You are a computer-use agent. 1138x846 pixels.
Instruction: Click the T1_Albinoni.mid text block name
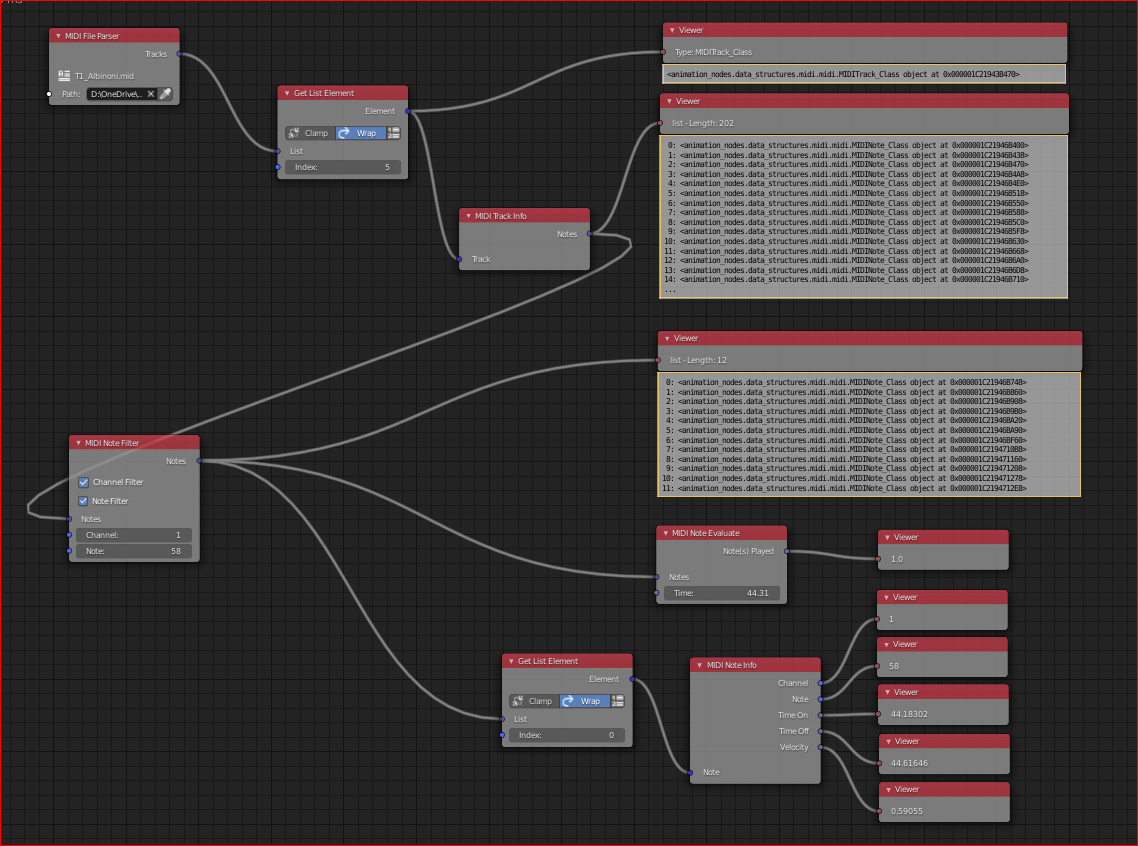click(105, 75)
